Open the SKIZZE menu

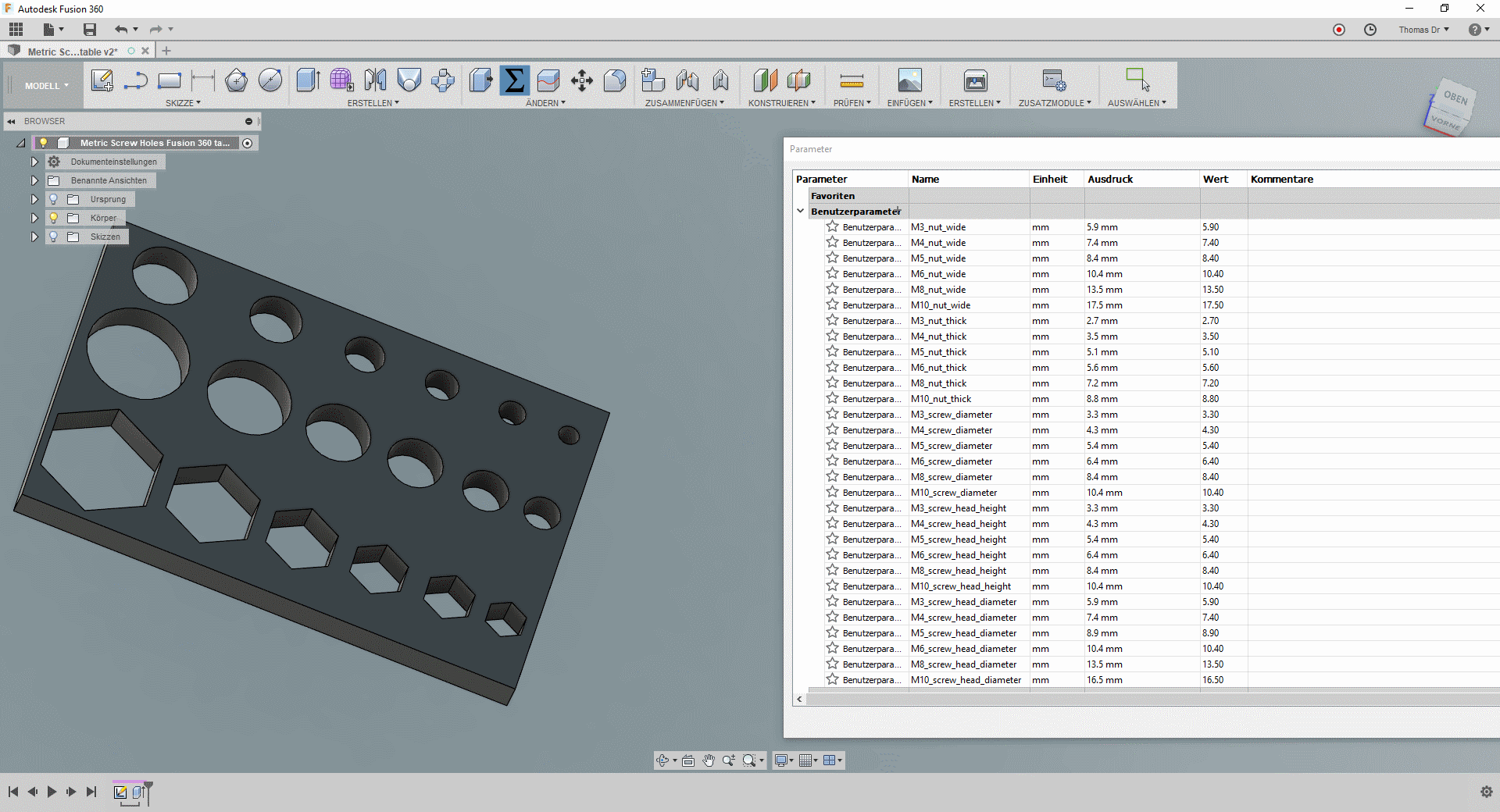(x=183, y=103)
